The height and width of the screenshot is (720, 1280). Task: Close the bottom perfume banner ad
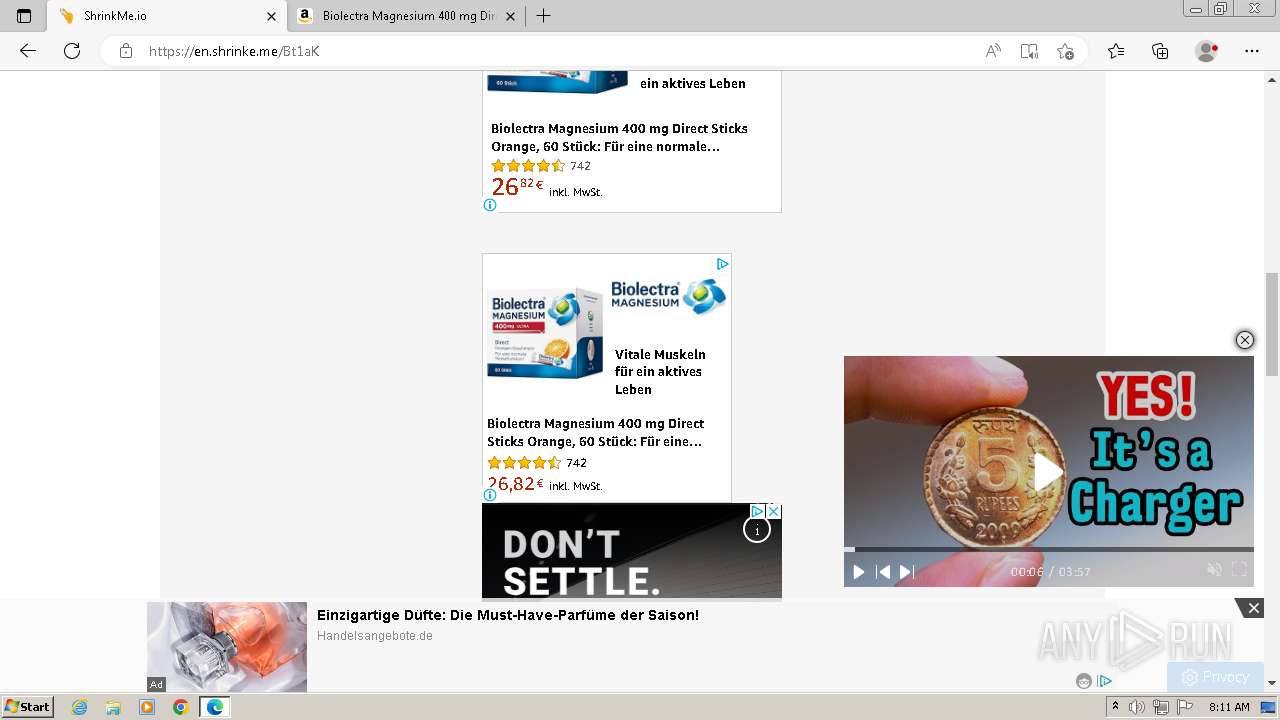[x=1253, y=608]
